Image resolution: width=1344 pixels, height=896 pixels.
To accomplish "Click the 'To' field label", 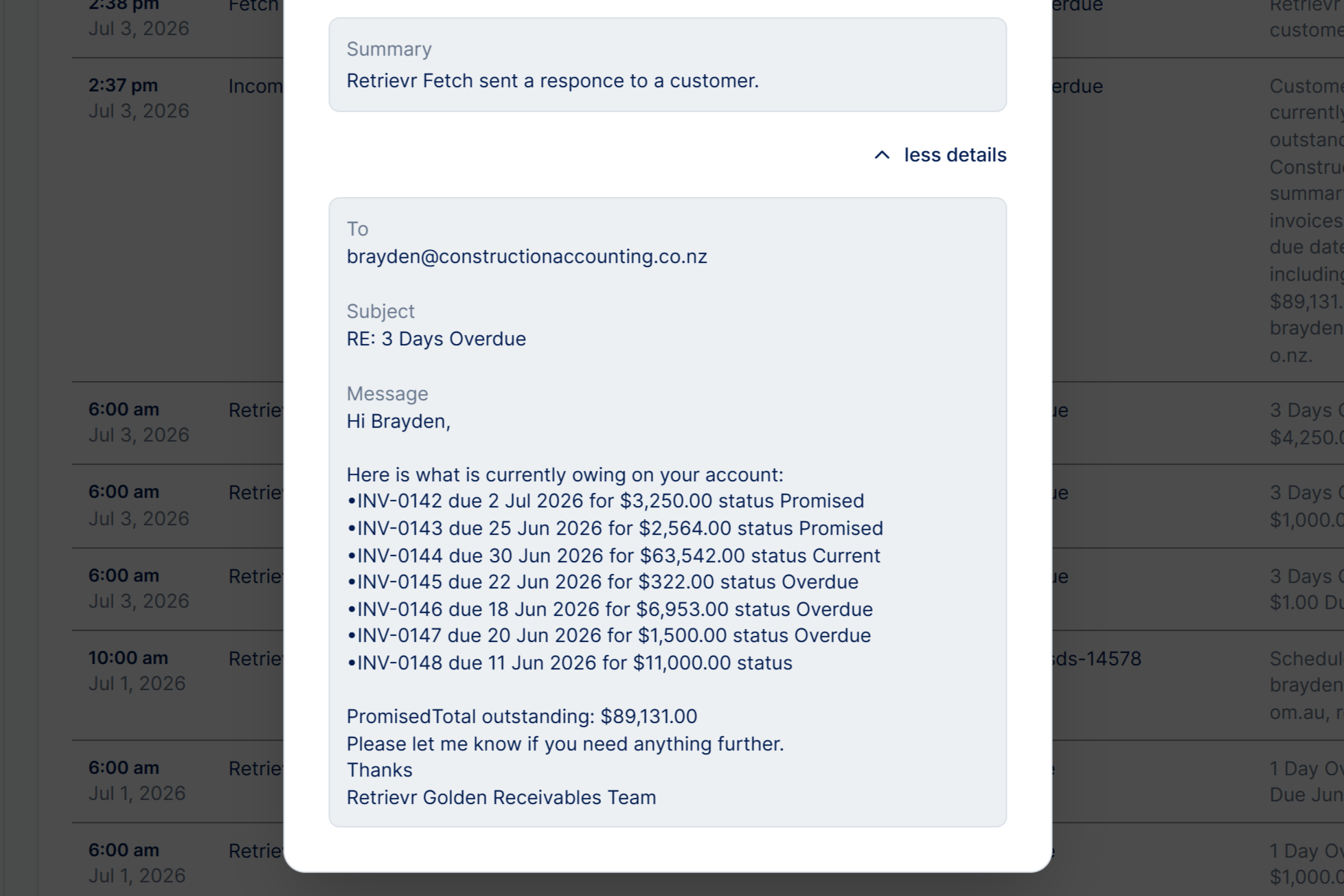I will coord(357,229).
